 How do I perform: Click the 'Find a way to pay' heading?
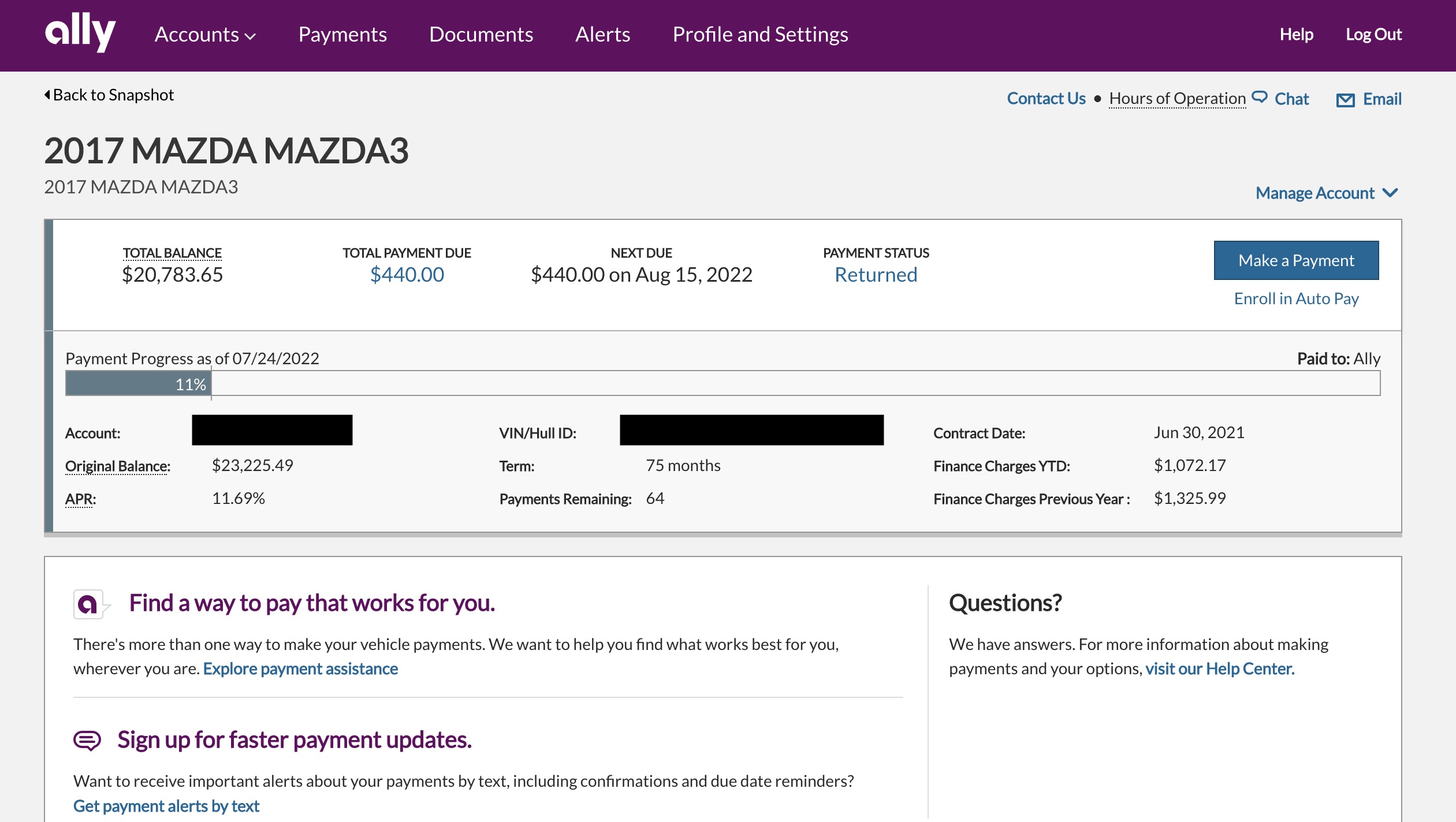pos(312,603)
